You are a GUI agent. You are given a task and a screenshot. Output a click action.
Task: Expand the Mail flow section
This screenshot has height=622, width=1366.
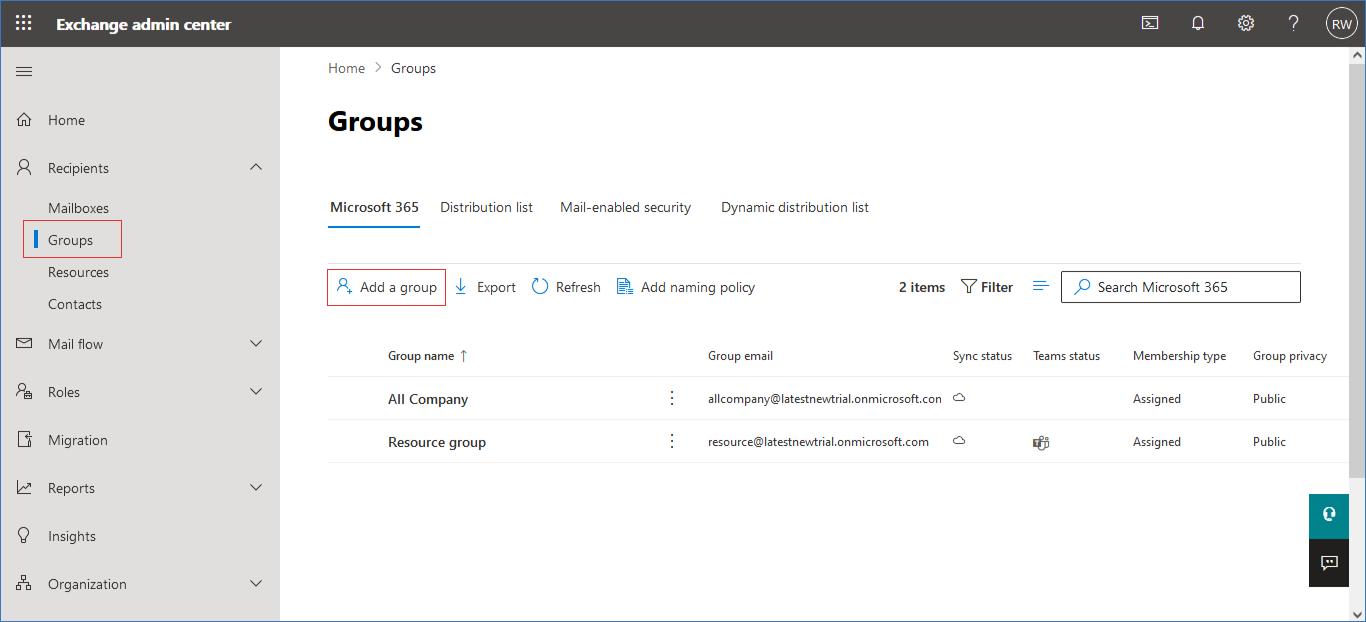click(256, 344)
